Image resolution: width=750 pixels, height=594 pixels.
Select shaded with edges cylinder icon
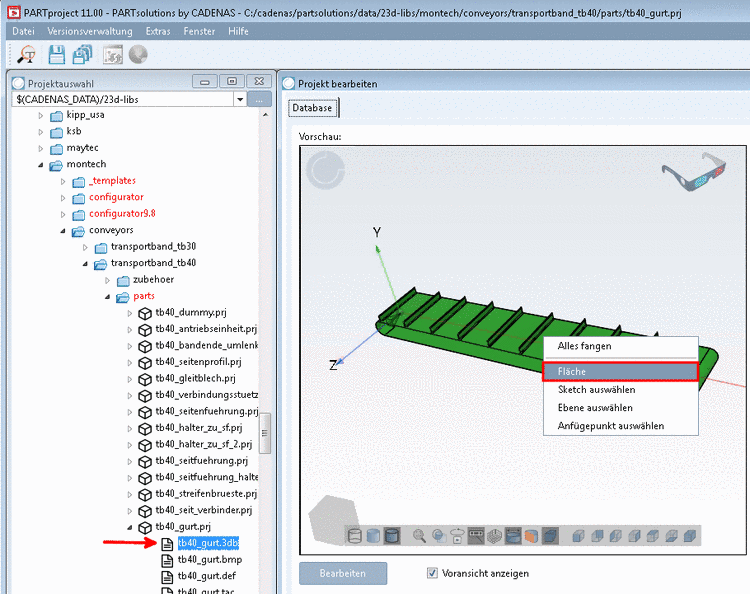392,536
